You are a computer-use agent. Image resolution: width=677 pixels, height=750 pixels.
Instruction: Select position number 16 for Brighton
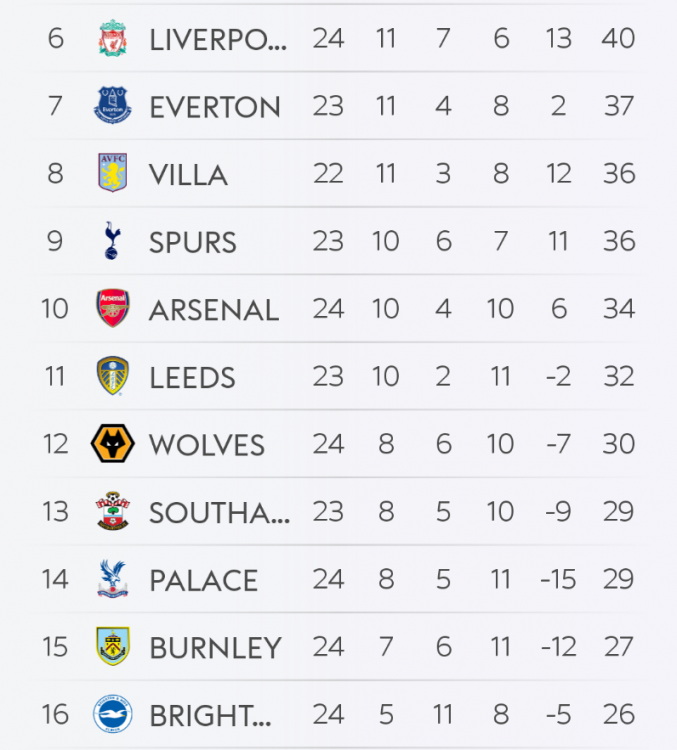pyautogui.click(x=55, y=715)
